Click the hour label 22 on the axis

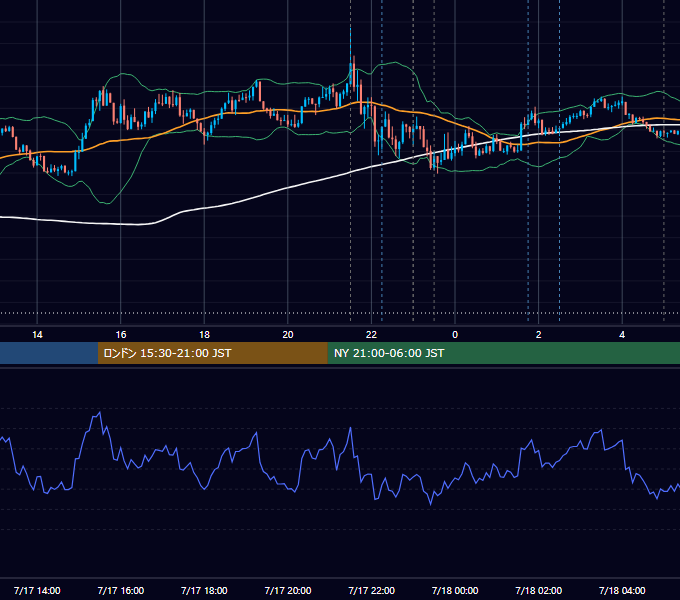click(371, 335)
